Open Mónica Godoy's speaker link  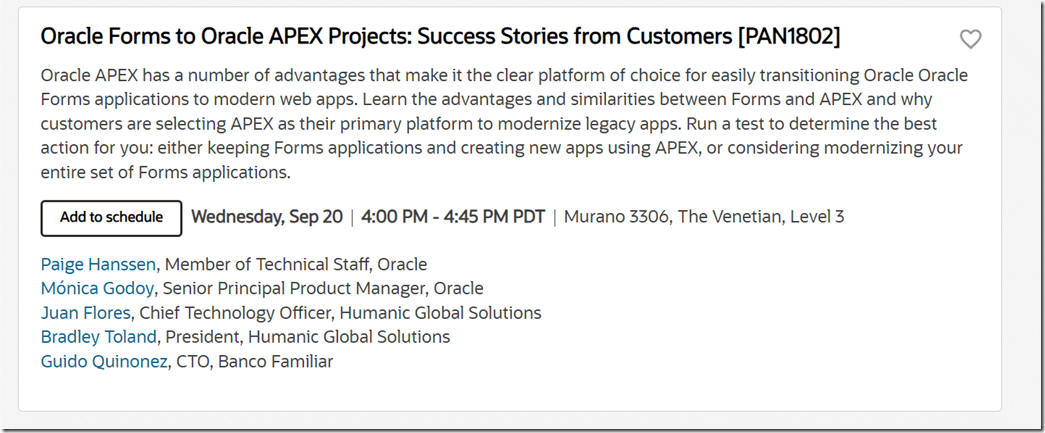coord(98,289)
